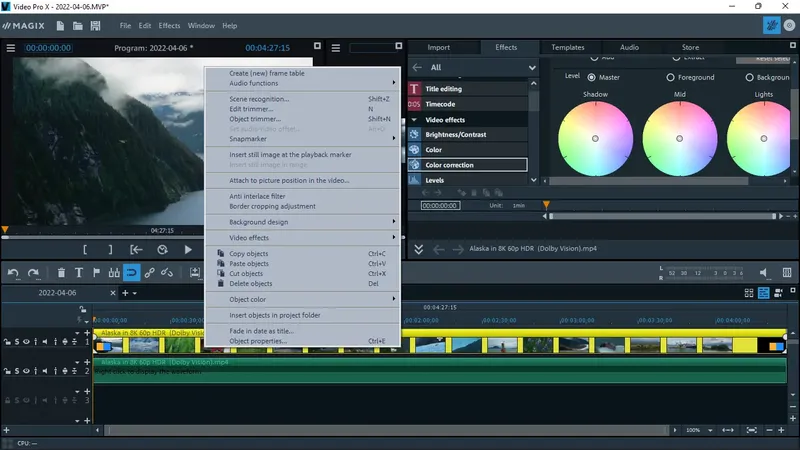Click the highlighted timeline mode icon
800x450 pixels.
click(763, 293)
